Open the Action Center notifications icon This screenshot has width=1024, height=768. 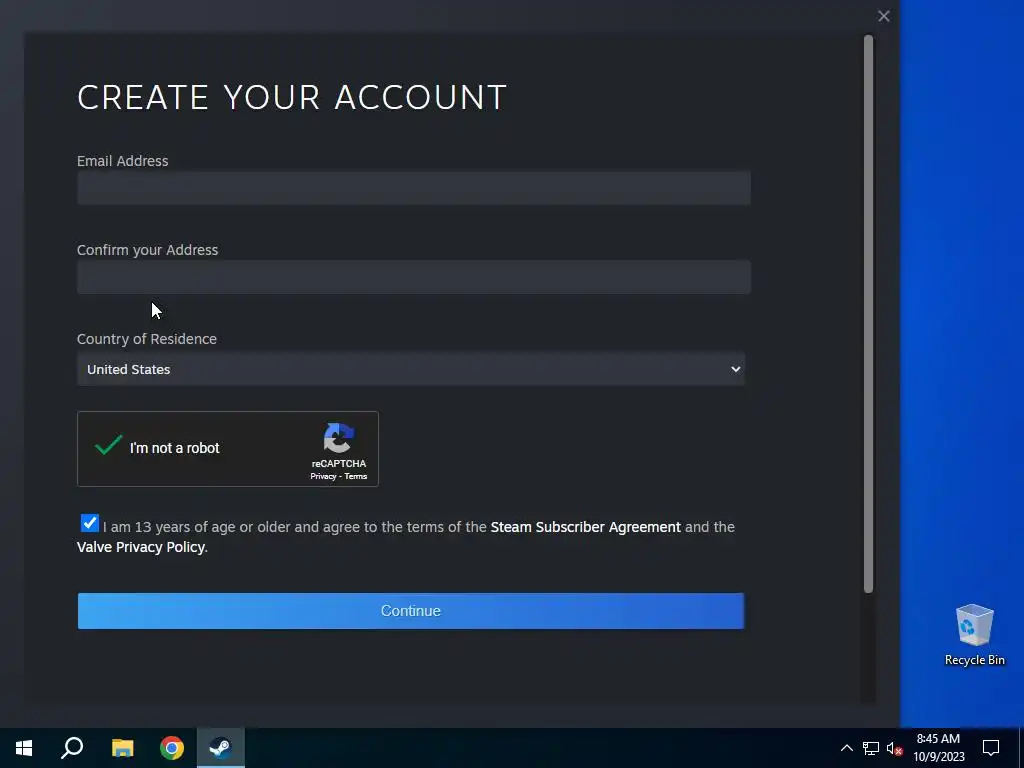(991, 748)
